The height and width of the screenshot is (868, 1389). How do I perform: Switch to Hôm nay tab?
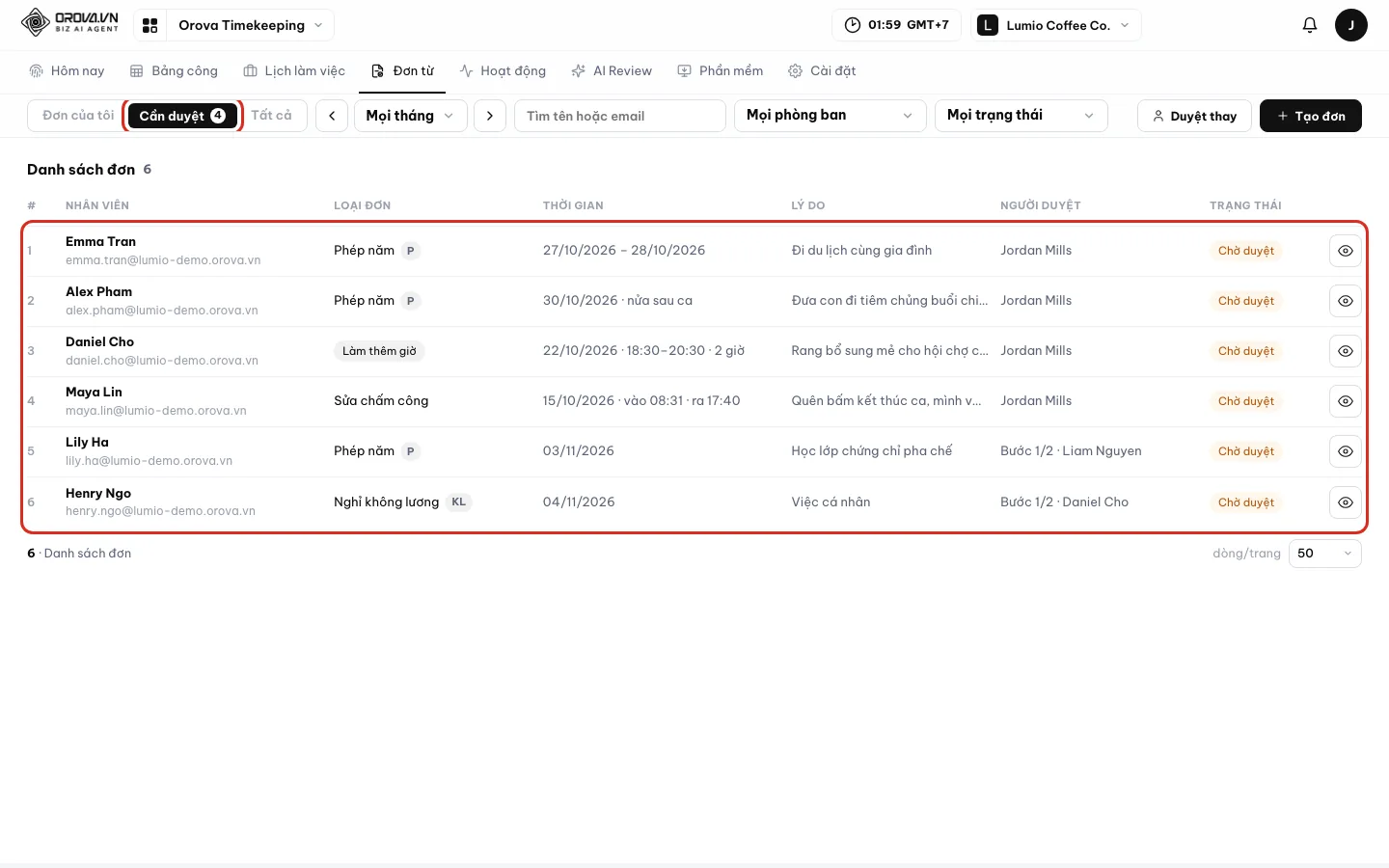67,71
